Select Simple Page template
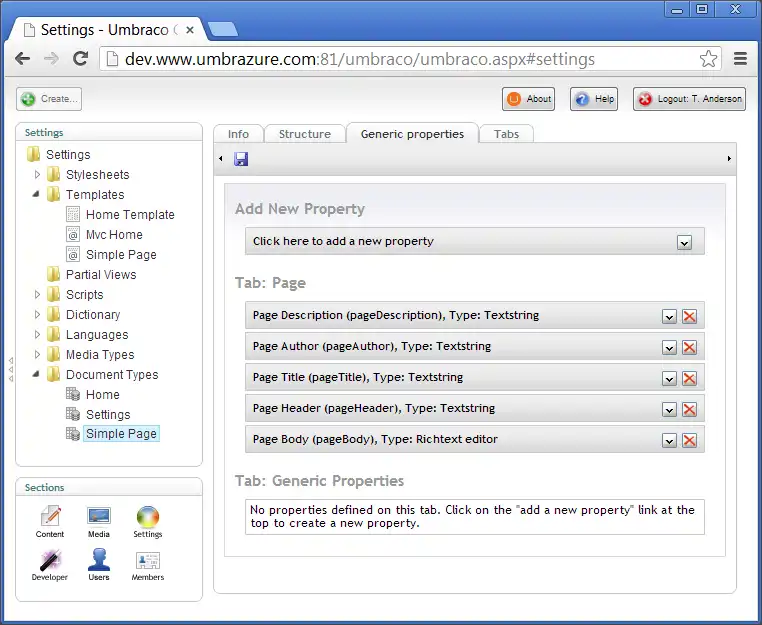Image resolution: width=762 pixels, height=625 pixels. (121, 255)
